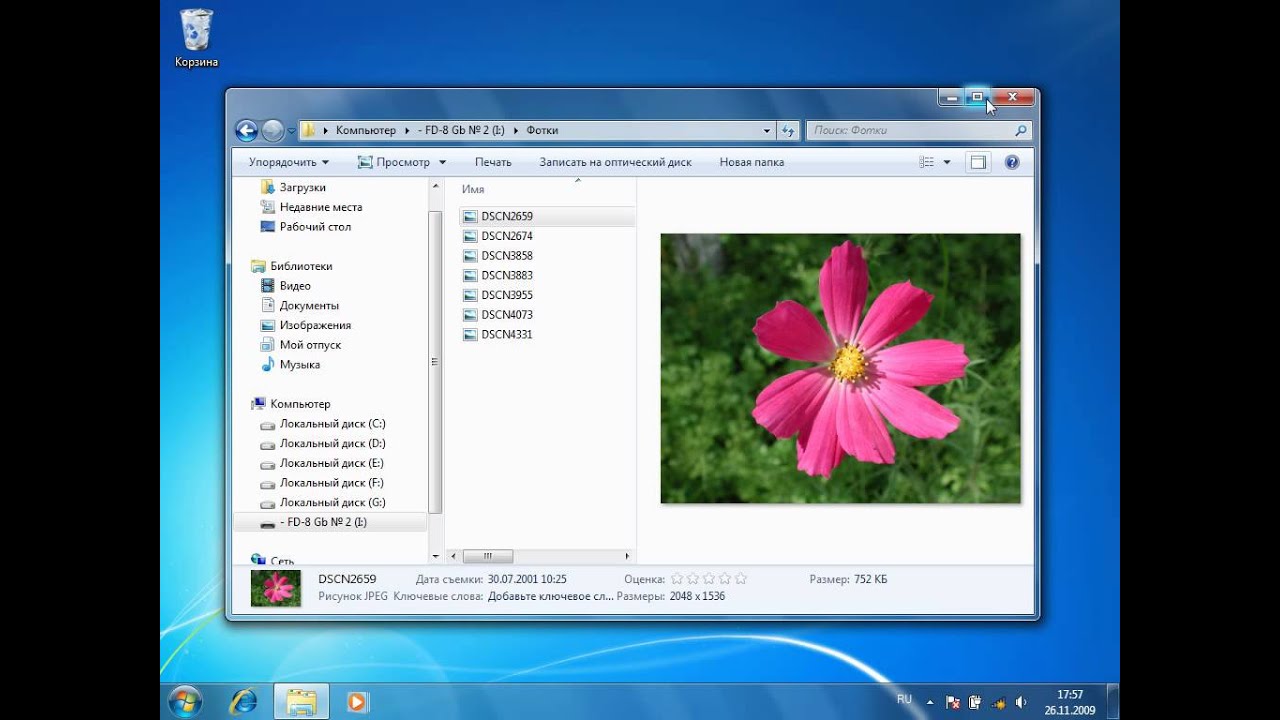Click the file list horizontal scrollbar right arrow
Viewport: 1280px width, 720px height.
[628, 556]
